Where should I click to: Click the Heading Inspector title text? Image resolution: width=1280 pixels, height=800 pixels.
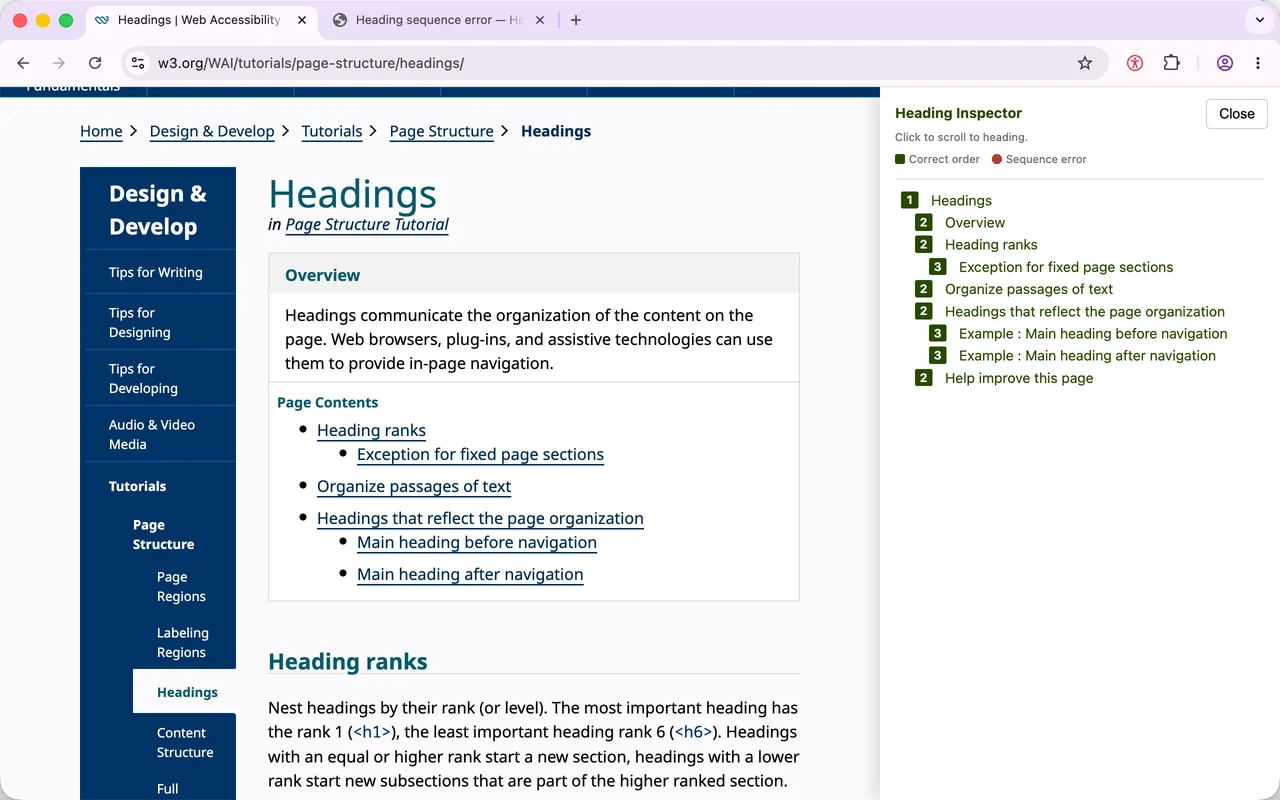point(958,113)
